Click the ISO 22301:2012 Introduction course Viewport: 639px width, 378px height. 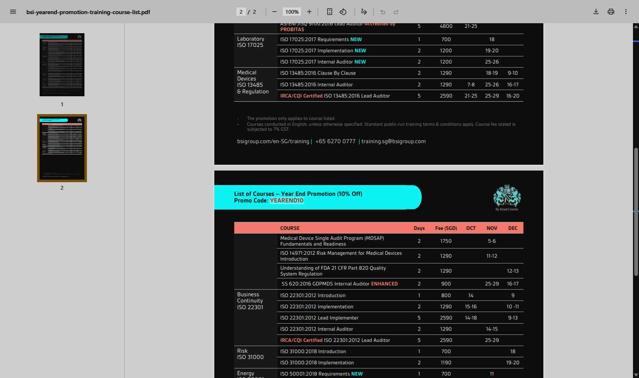(313, 295)
